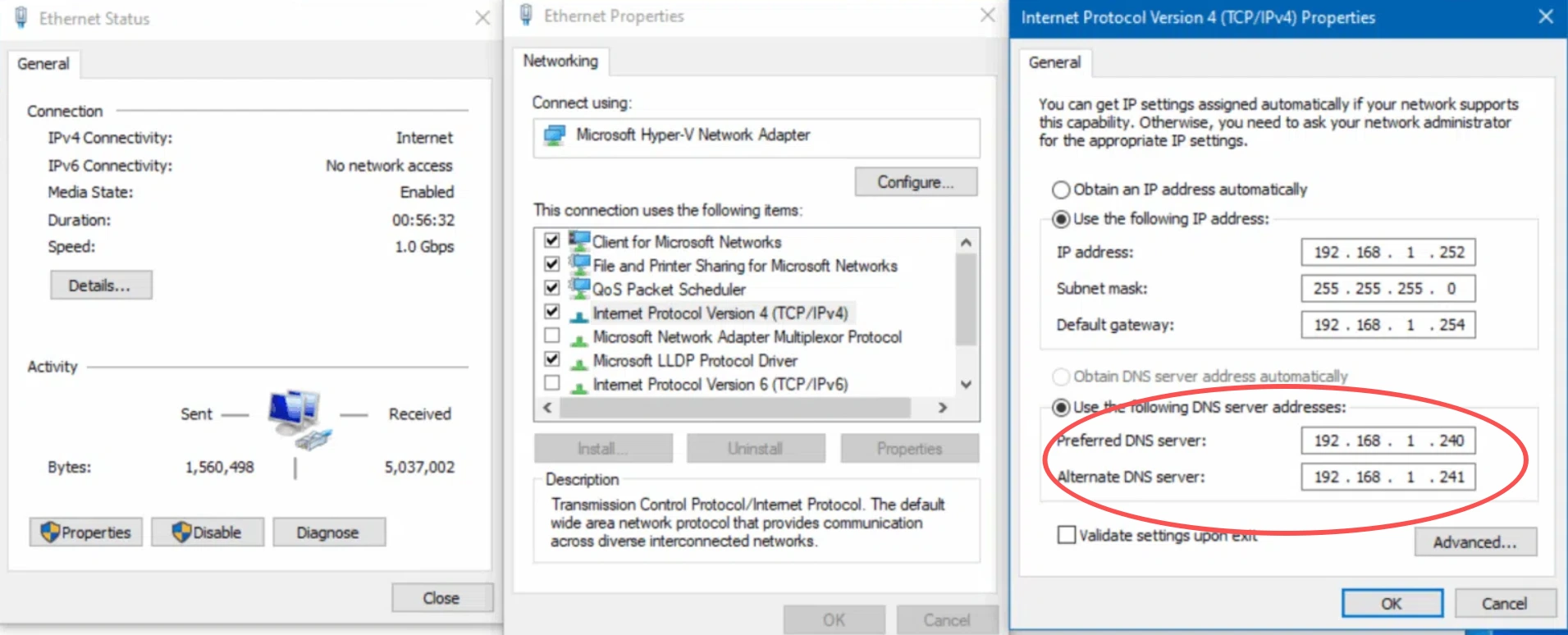Click the horizontal scrollbar thumb in items list
The width and height of the screenshot is (1568, 635).
pyautogui.click(x=734, y=408)
